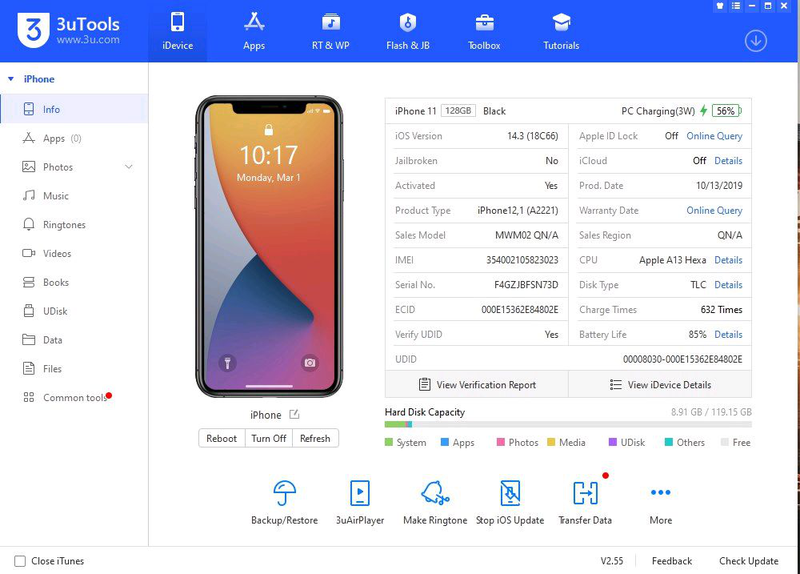Viewport: 800px width, 574px height.
Task: Select Ringtones in the sidebar
Action: pyautogui.click(x=64, y=225)
